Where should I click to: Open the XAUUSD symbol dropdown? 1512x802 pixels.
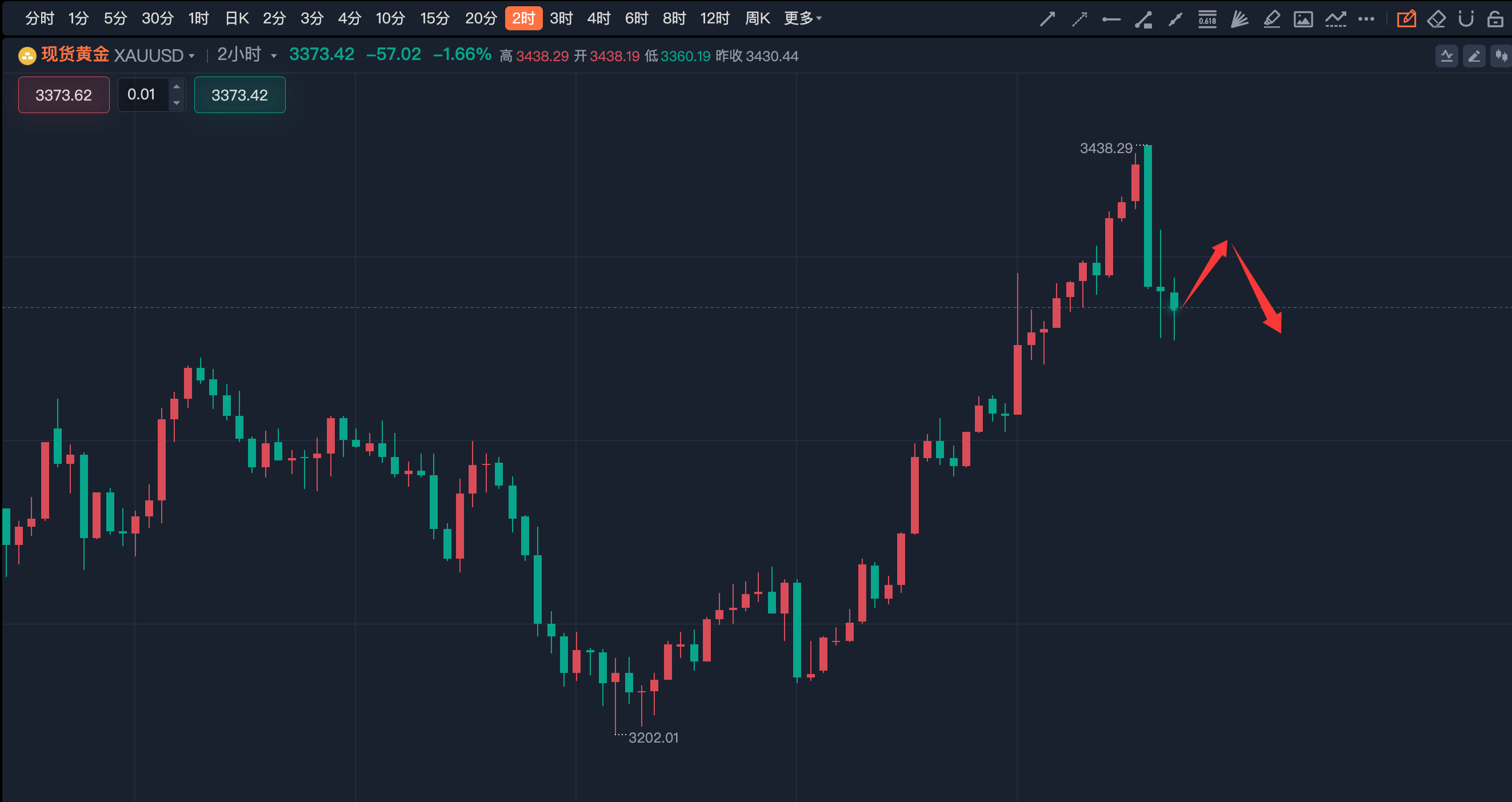pos(191,56)
